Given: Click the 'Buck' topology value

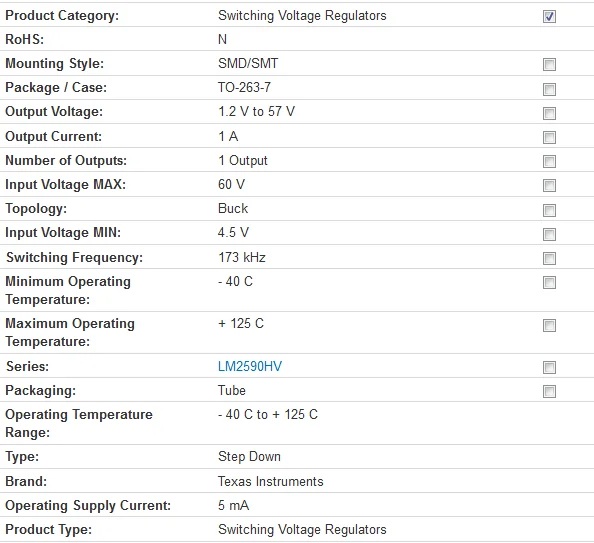Looking at the screenshot, I should coord(233,208).
